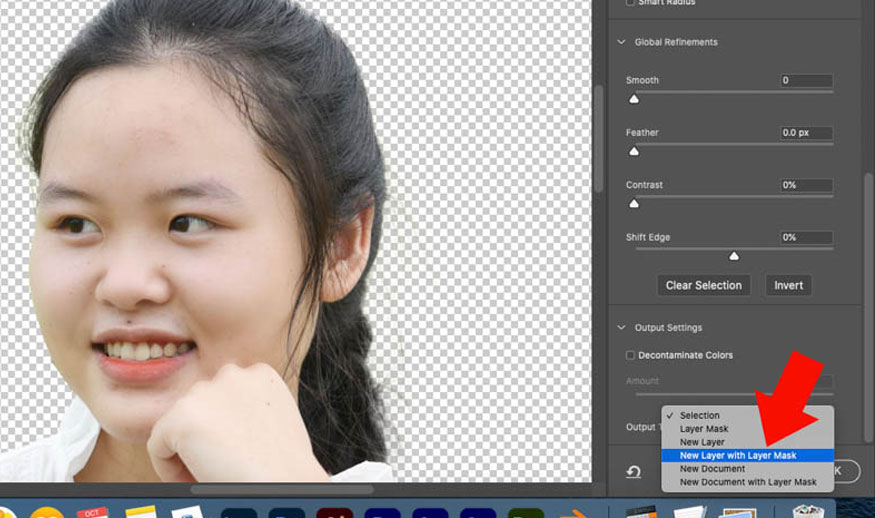Click the Shift Edge percentage field

806,237
